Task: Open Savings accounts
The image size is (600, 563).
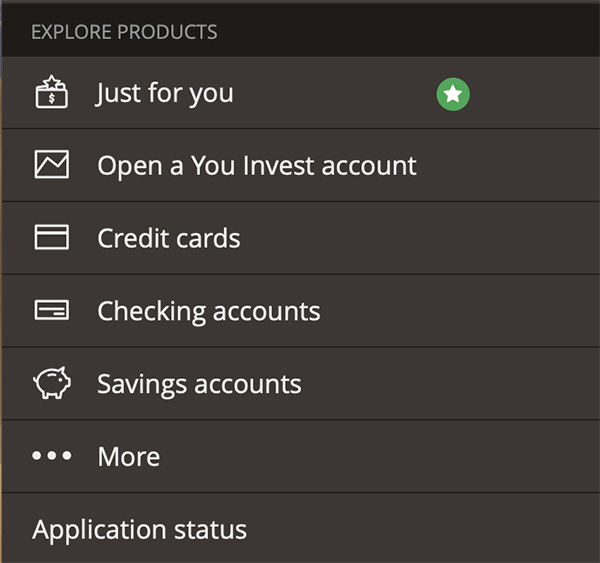Action: tap(199, 384)
